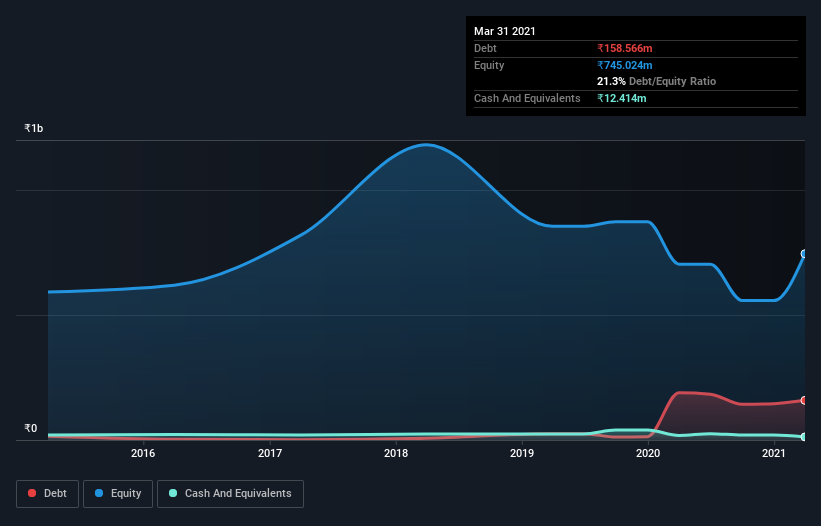Click the ₹1b y-axis label

tap(34, 128)
